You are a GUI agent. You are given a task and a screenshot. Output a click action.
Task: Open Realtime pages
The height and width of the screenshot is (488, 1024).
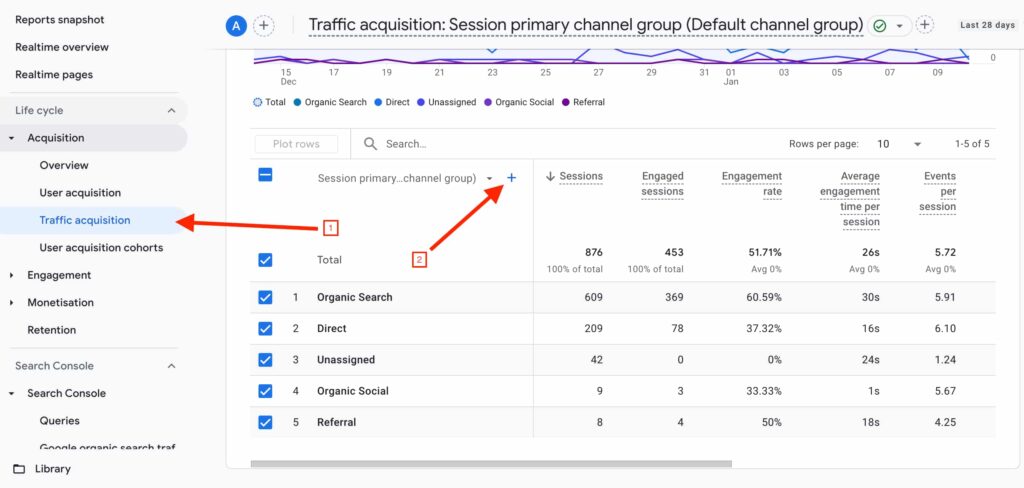tap(54, 74)
